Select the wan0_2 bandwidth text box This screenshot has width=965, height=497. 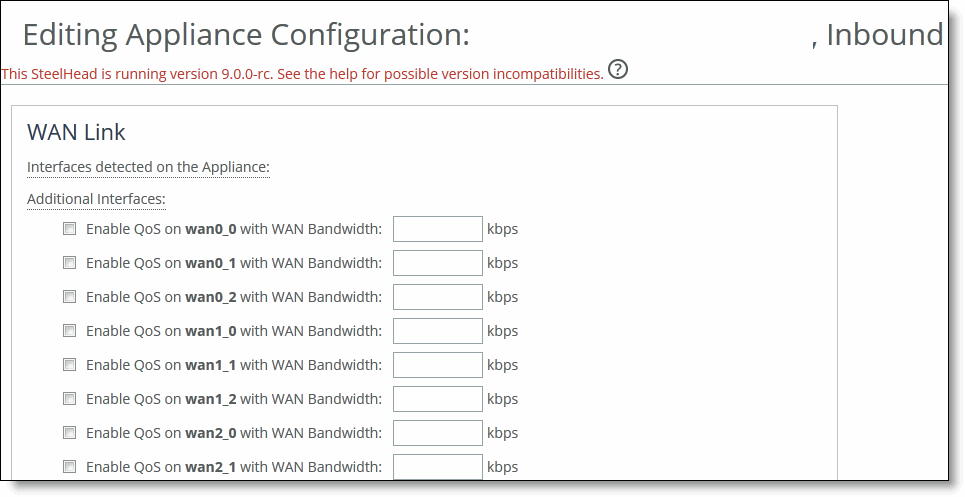coord(437,297)
